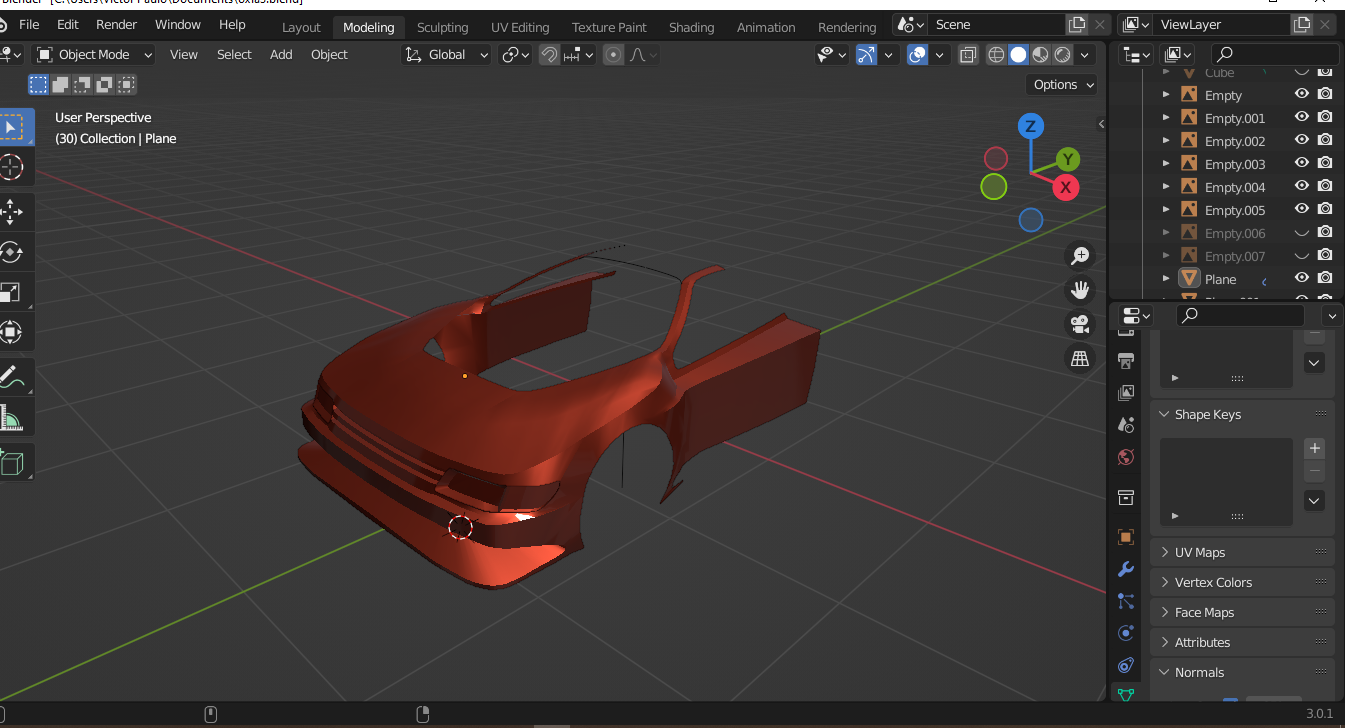Switch to the Shading workspace tab
The width and height of the screenshot is (1345, 728).
[x=691, y=27]
